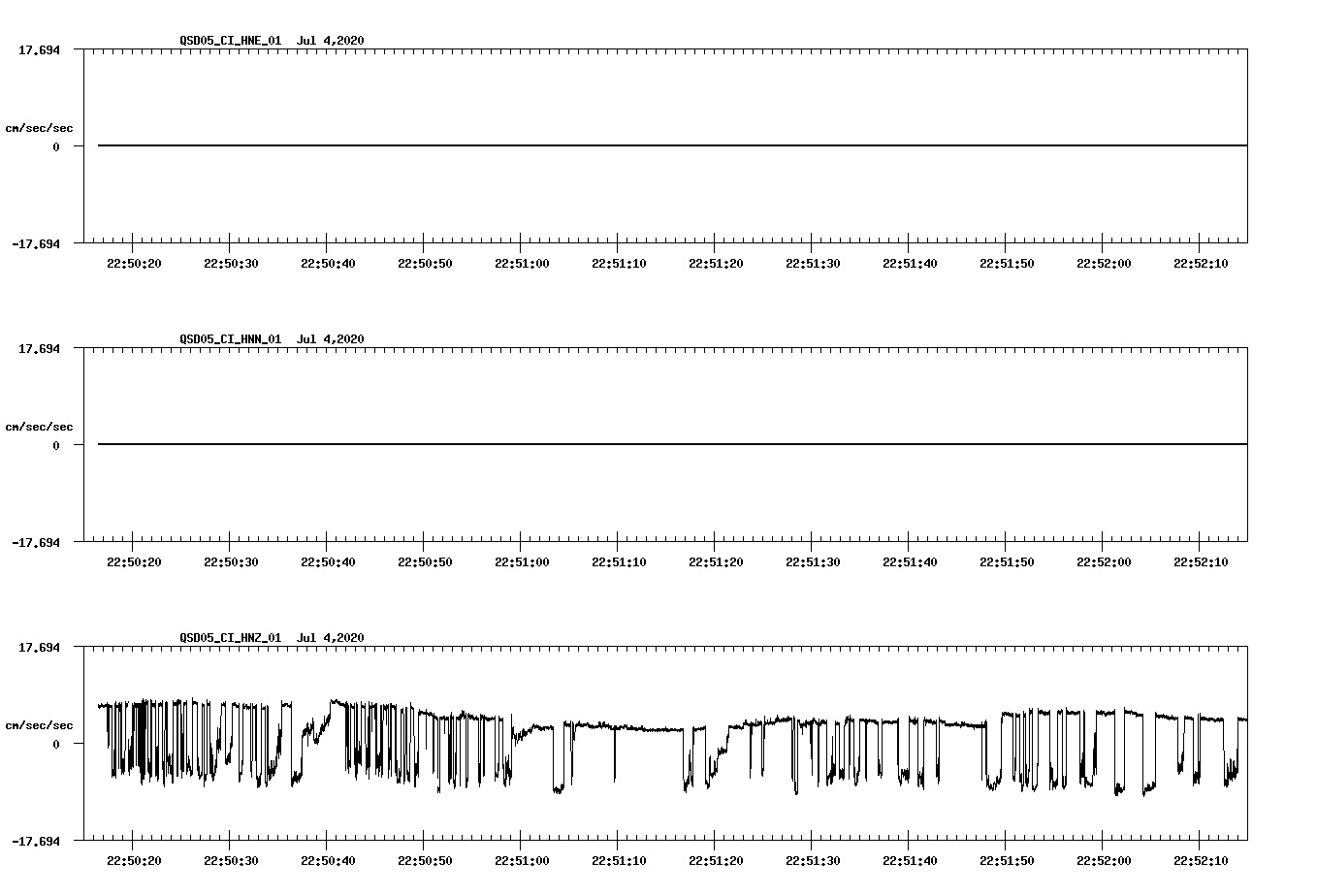Screen dimensions: 1317x896
Task: Click the 0 axis value on HNZ plot
Action: coord(56,745)
